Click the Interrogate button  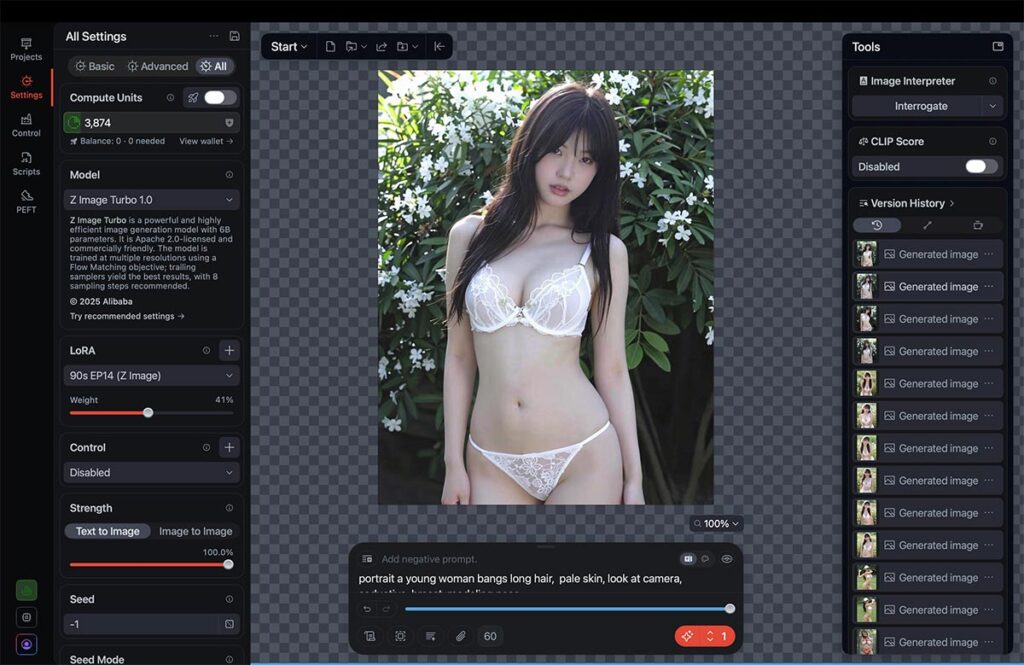coord(920,106)
